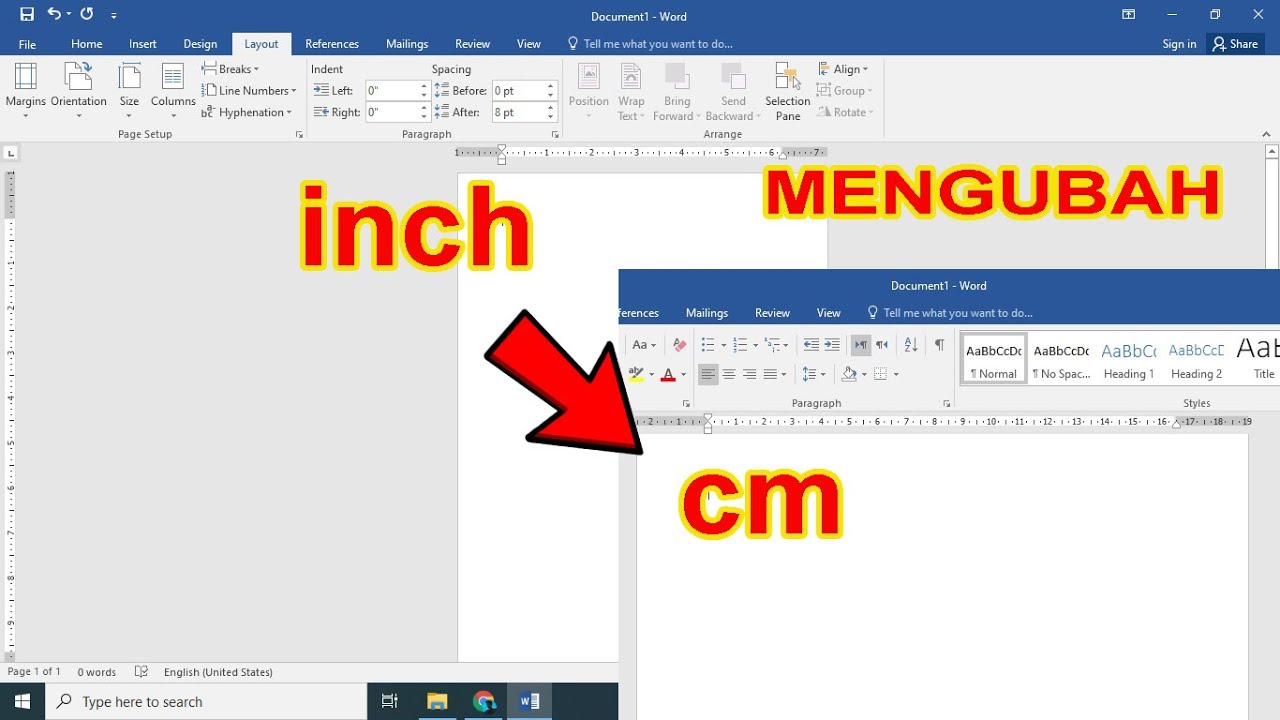Open Chrome from the taskbar
Image resolution: width=1280 pixels, height=720 pixels.
[x=484, y=701]
